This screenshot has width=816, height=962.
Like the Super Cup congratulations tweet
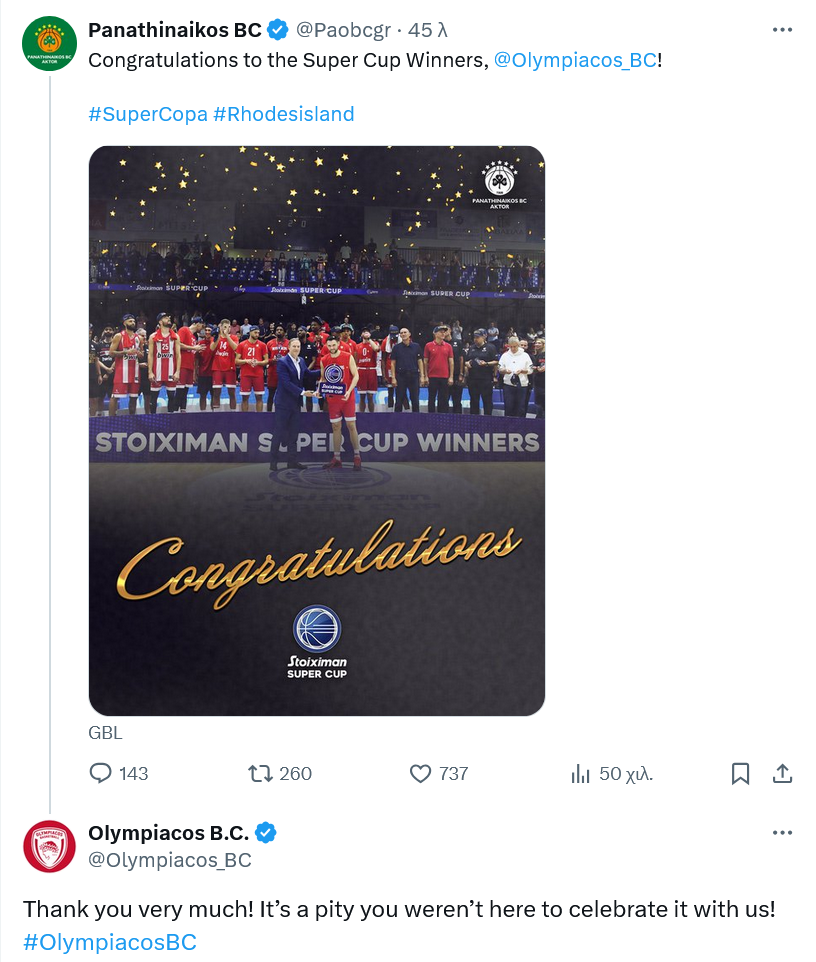click(421, 773)
